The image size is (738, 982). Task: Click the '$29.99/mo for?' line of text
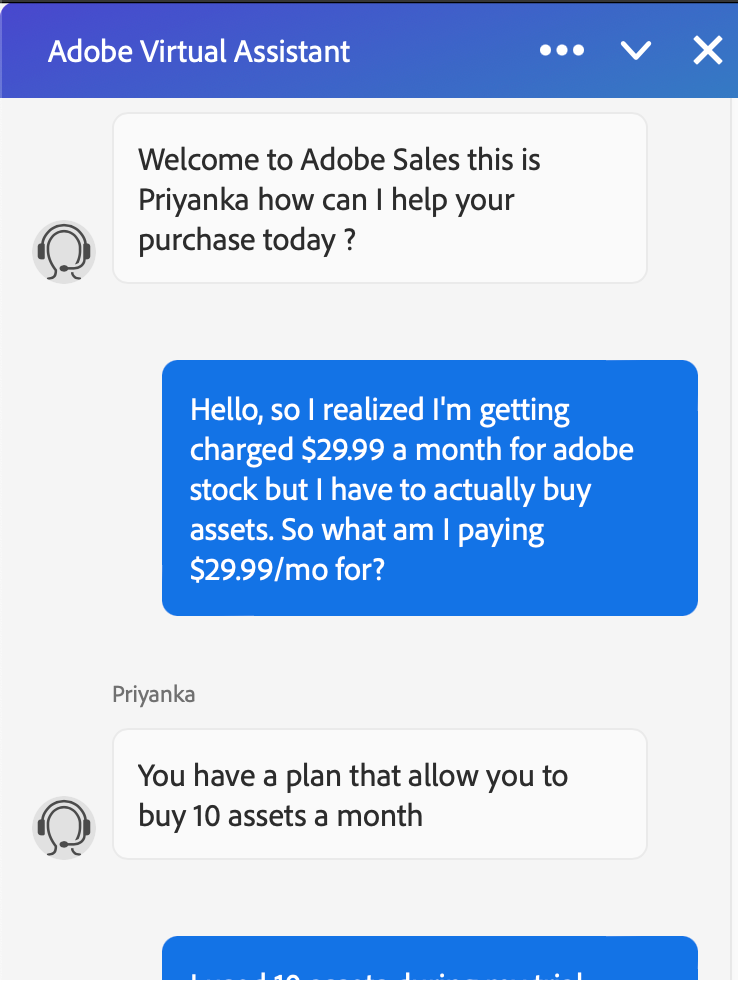287,570
